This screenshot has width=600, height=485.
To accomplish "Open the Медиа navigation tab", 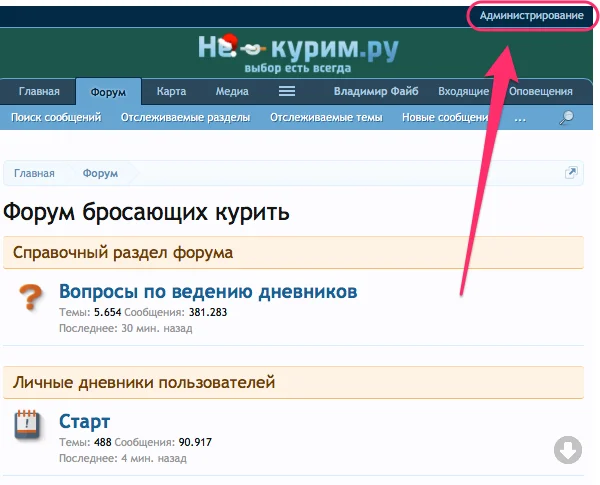I will (232, 91).
